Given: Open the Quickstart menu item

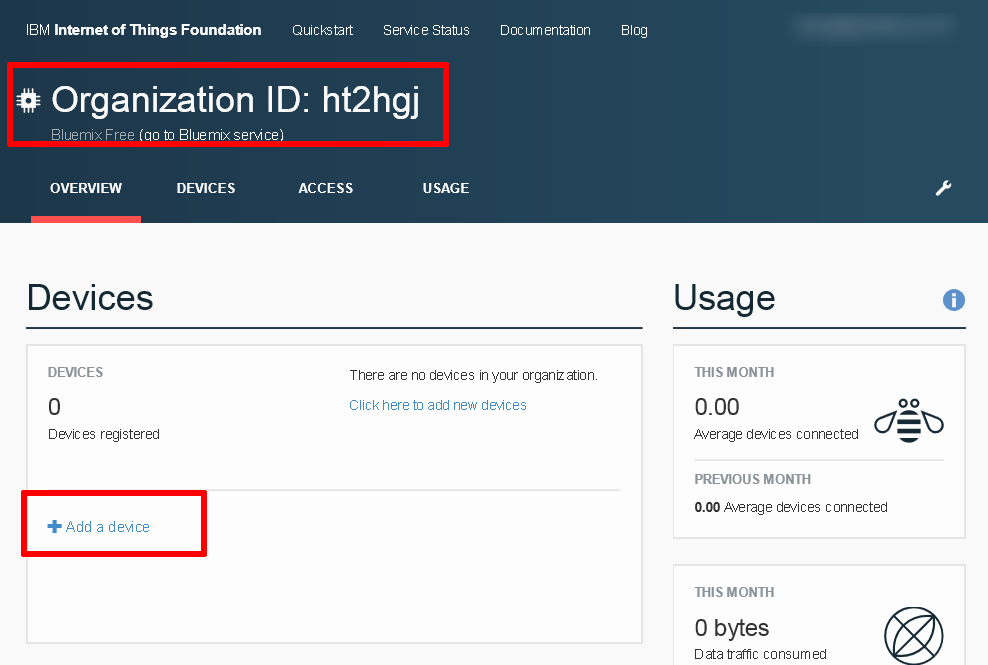Looking at the screenshot, I should pyautogui.click(x=322, y=30).
